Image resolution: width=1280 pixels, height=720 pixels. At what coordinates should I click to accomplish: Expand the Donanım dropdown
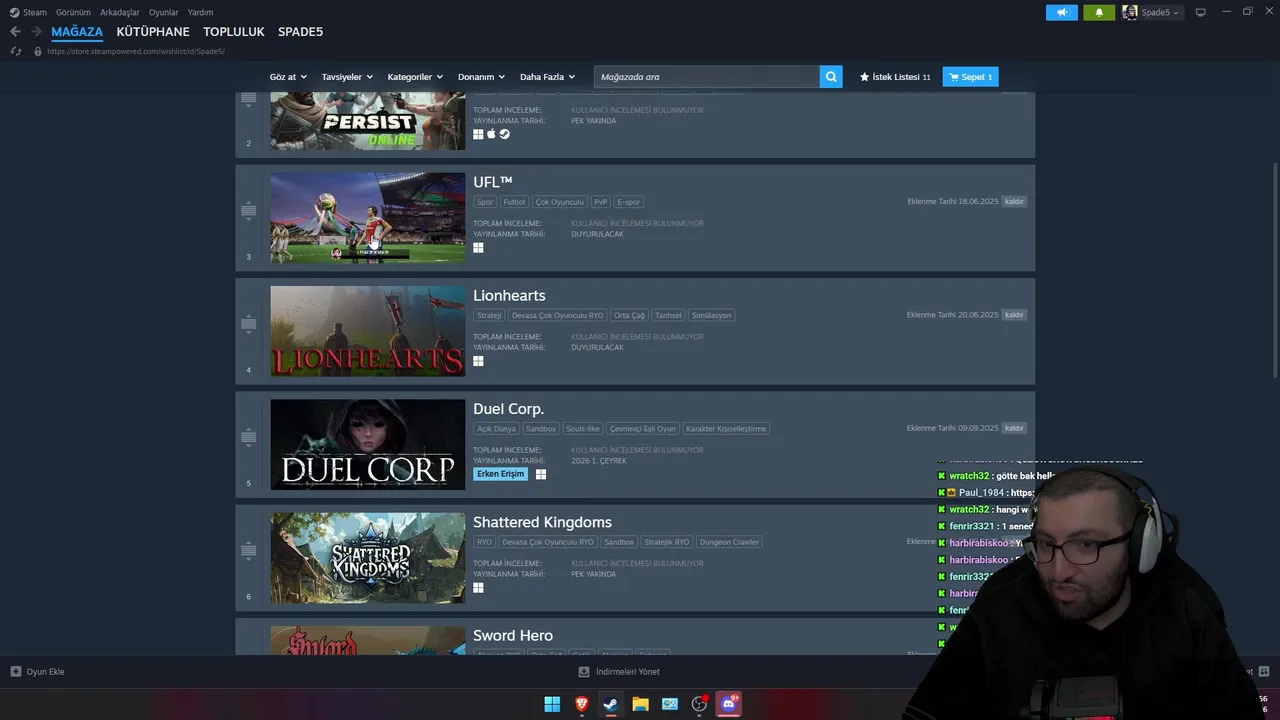[481, 77]
